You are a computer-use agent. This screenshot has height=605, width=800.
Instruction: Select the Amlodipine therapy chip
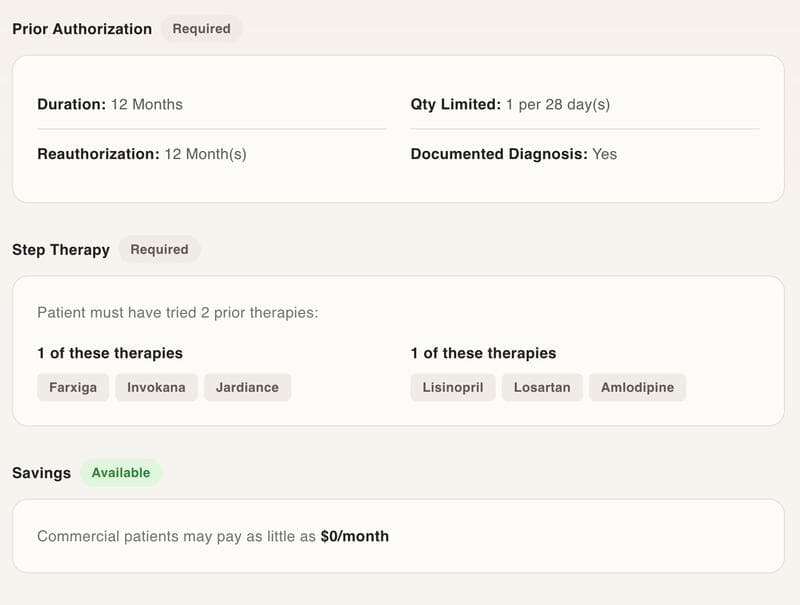pos(637,387)
